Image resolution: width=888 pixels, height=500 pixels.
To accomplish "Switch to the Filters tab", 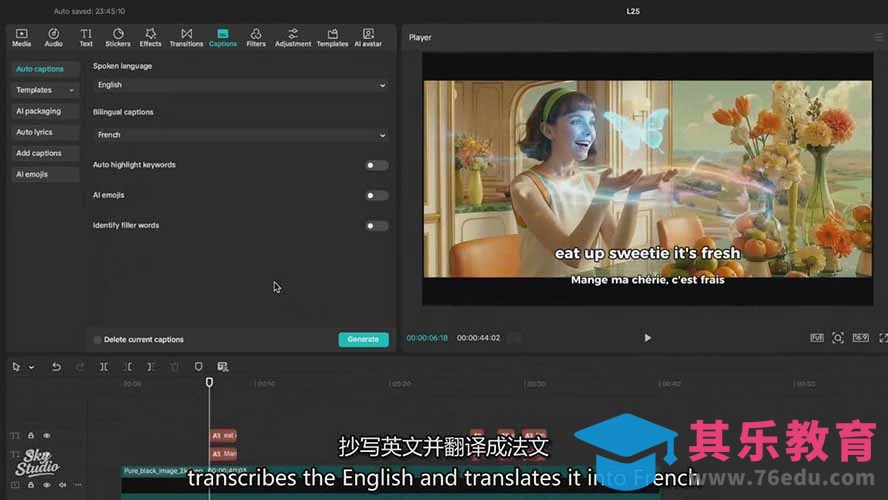I will (x=256, y=37).
